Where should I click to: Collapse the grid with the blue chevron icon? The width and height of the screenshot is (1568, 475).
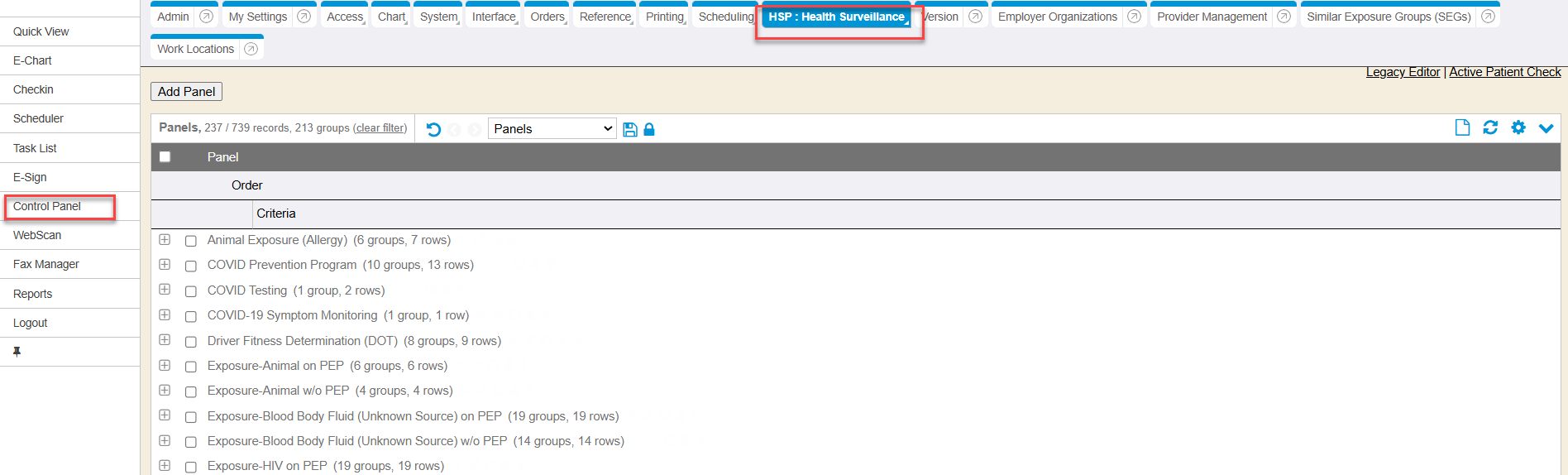coord(1546,128)
